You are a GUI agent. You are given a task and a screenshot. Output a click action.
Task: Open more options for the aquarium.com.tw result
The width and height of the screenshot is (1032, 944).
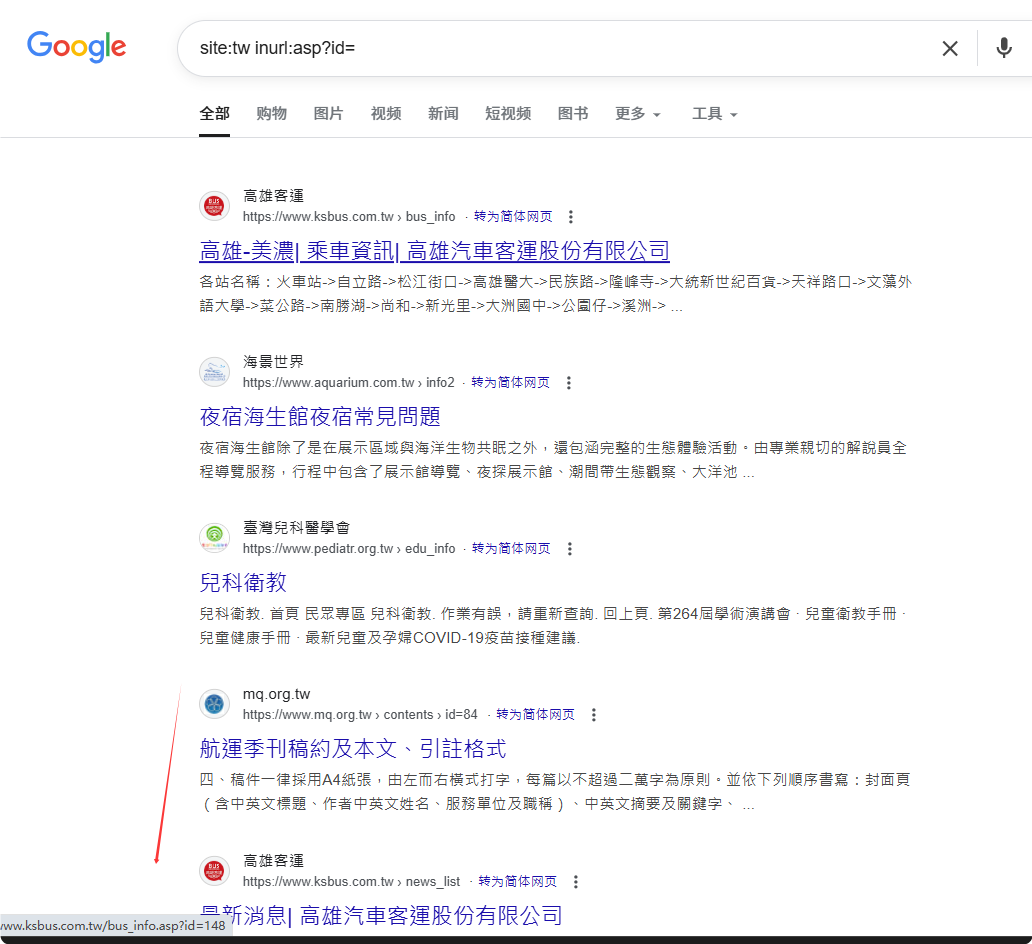click(569, 382)
